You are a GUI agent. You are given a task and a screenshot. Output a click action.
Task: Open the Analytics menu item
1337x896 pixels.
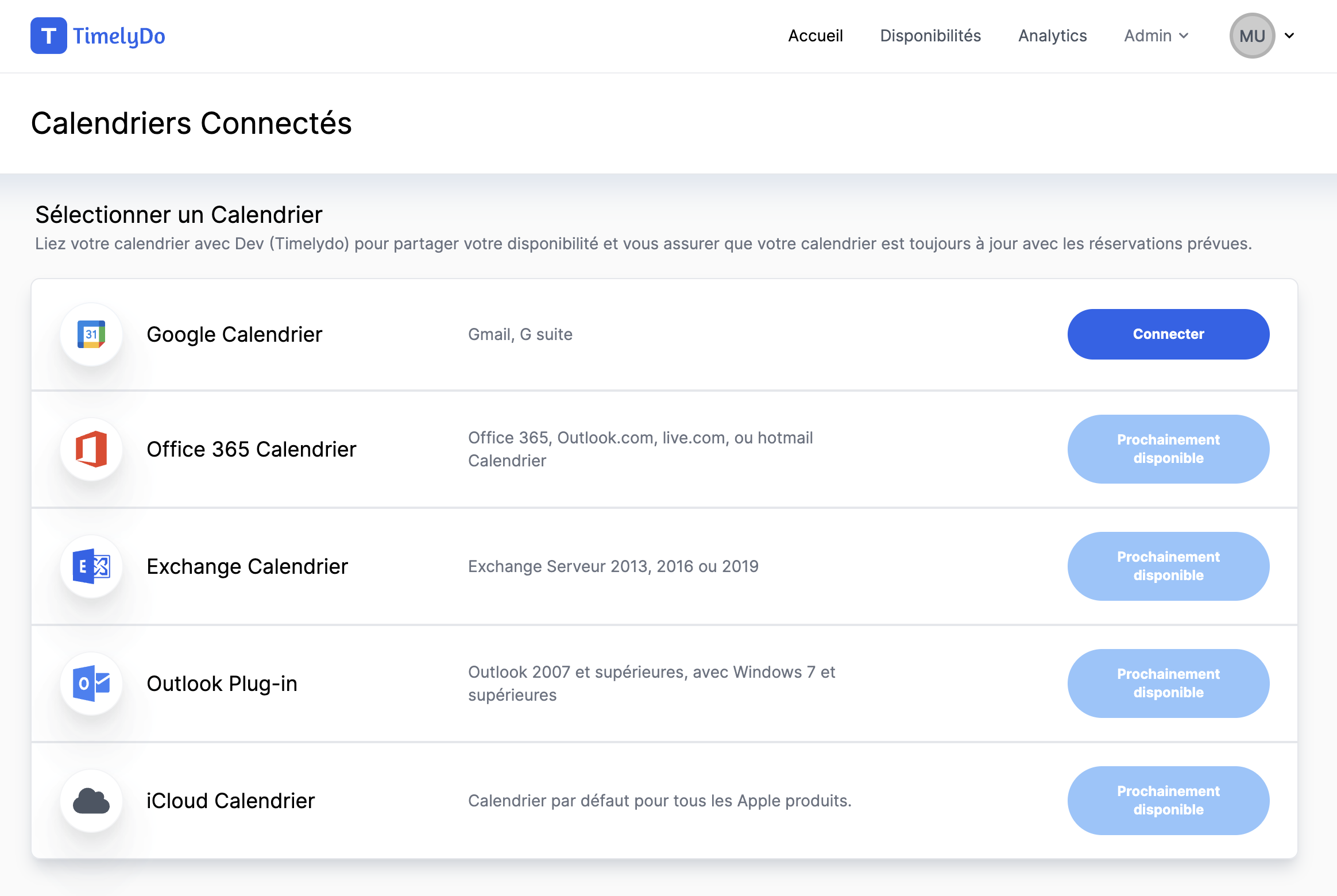[x=1052, y=36]
